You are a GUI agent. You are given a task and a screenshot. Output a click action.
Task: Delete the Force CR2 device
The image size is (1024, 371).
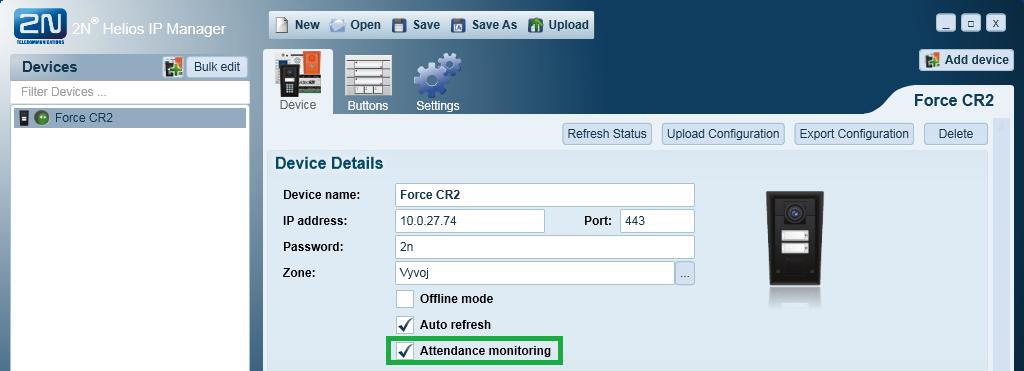(x=955, y=134)
